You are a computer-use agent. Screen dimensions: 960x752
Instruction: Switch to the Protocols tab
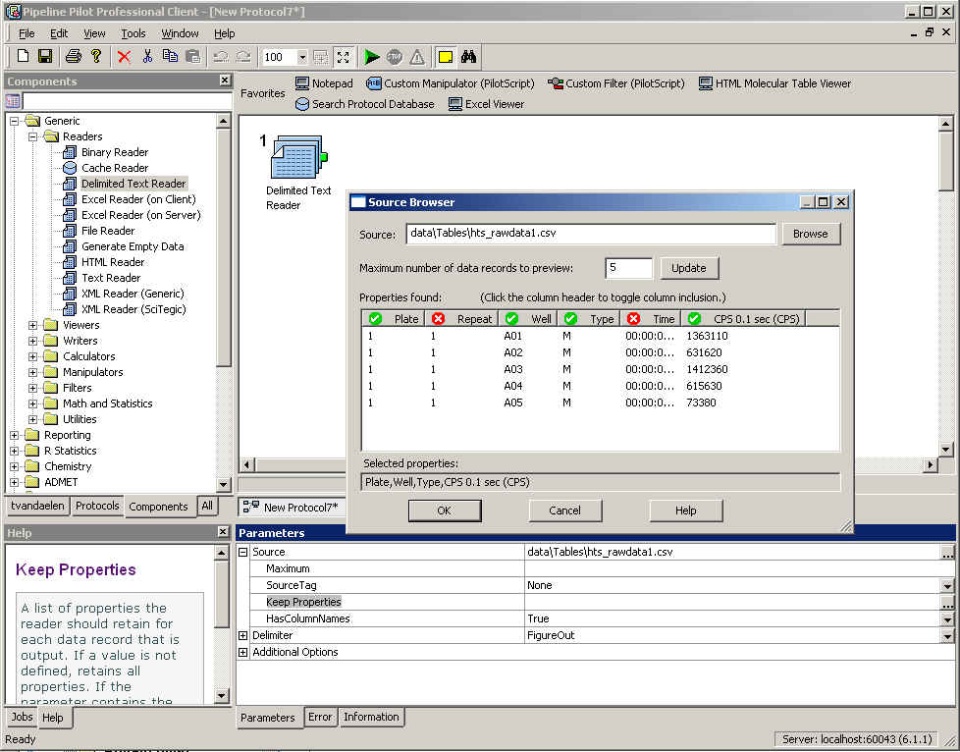pyautogui.click(x=97, y=506)
